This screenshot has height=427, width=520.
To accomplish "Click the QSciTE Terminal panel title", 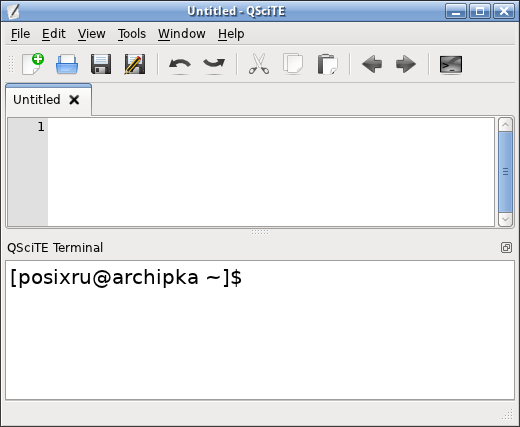I will [x=55, y=248].
